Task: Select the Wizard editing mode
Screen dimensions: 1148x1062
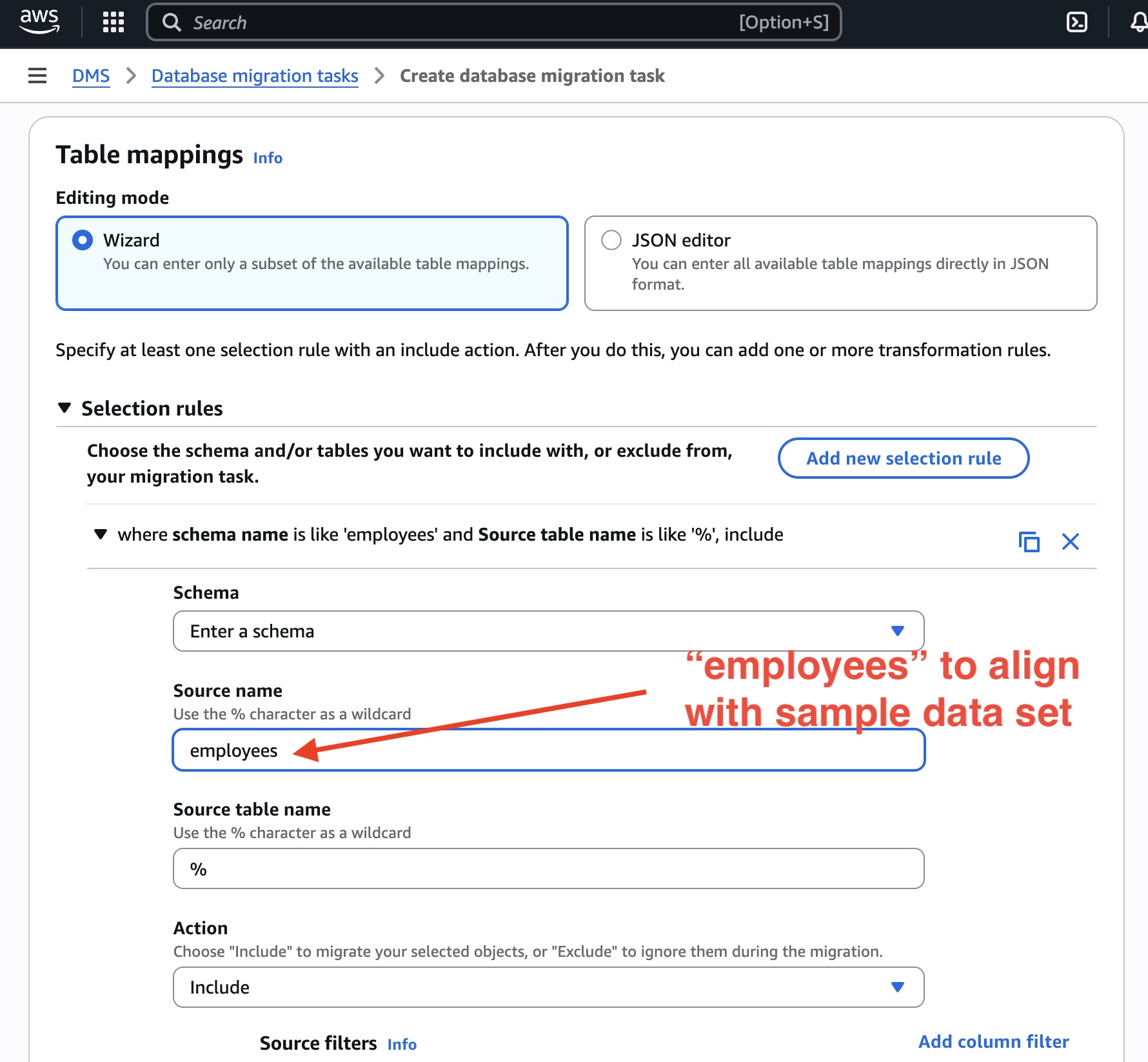Action: tap(82, 239)
